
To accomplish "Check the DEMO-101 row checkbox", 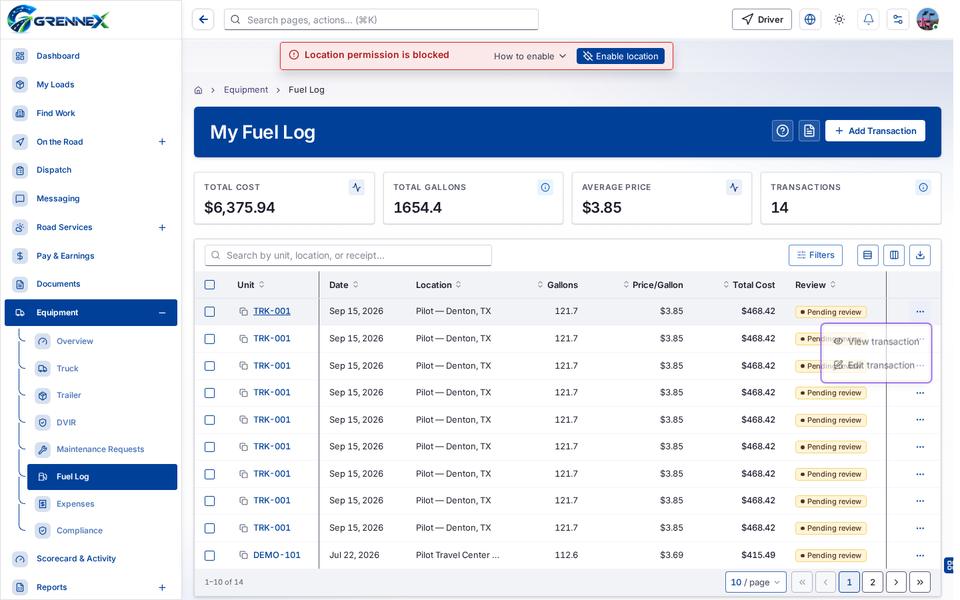I will (209, 555).
